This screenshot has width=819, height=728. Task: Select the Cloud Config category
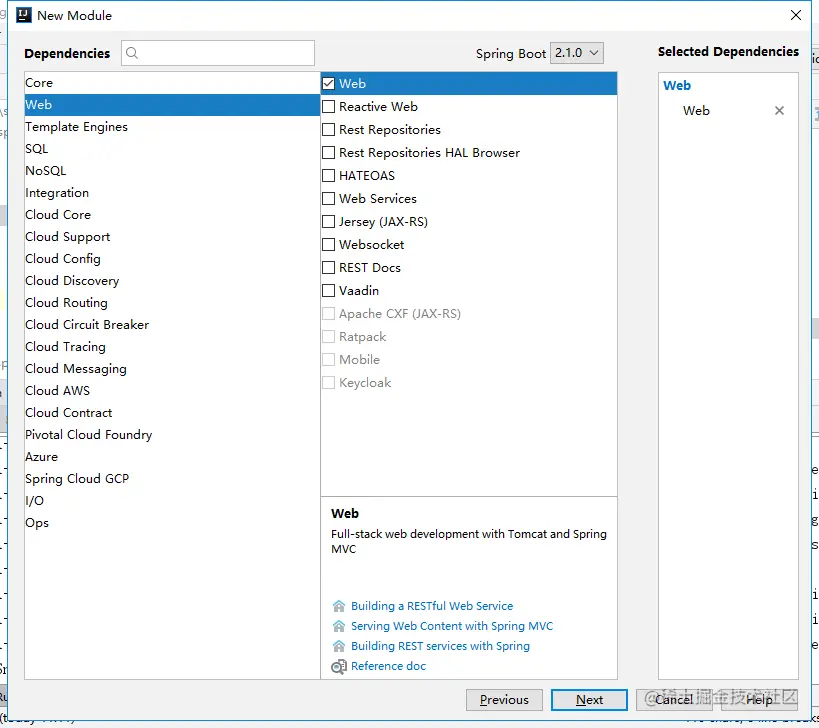pyautogui.click(x=172, y=259)
